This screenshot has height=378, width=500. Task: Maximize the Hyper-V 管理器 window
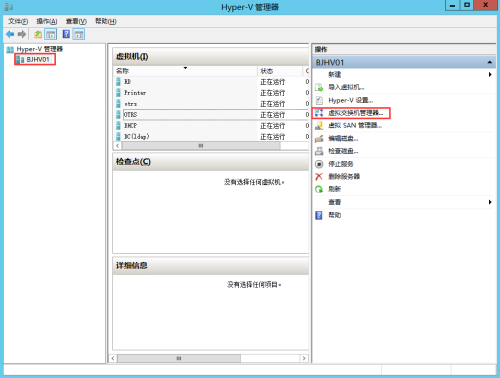(467, 5)
